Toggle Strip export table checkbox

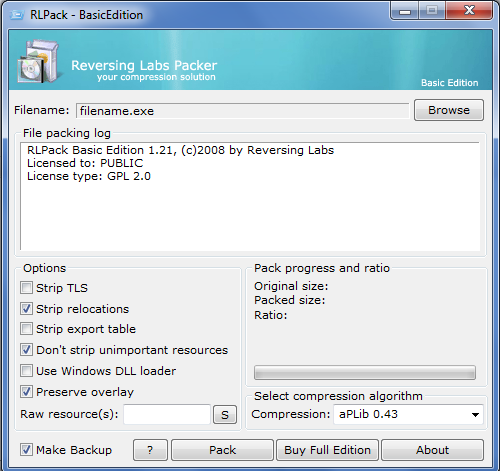click(26, 329)
